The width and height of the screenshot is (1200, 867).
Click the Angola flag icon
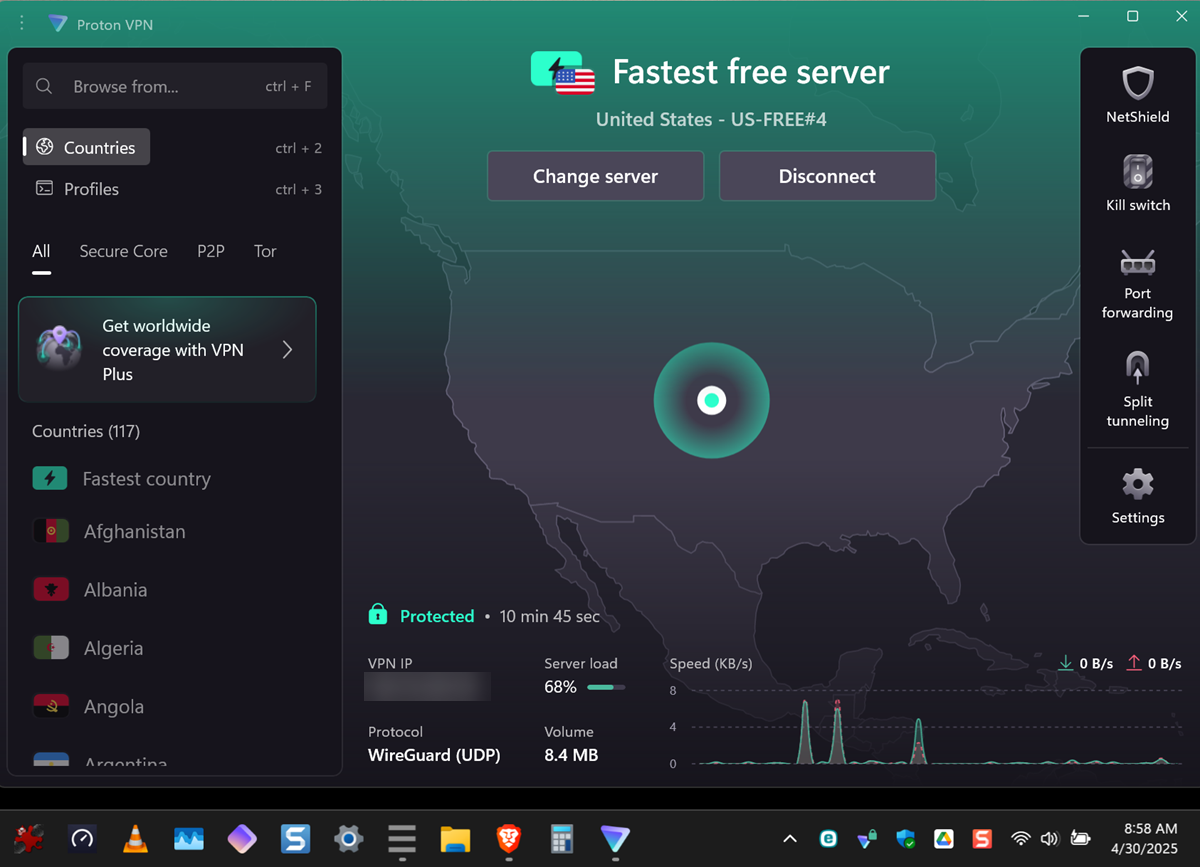(x=50, y=706)
